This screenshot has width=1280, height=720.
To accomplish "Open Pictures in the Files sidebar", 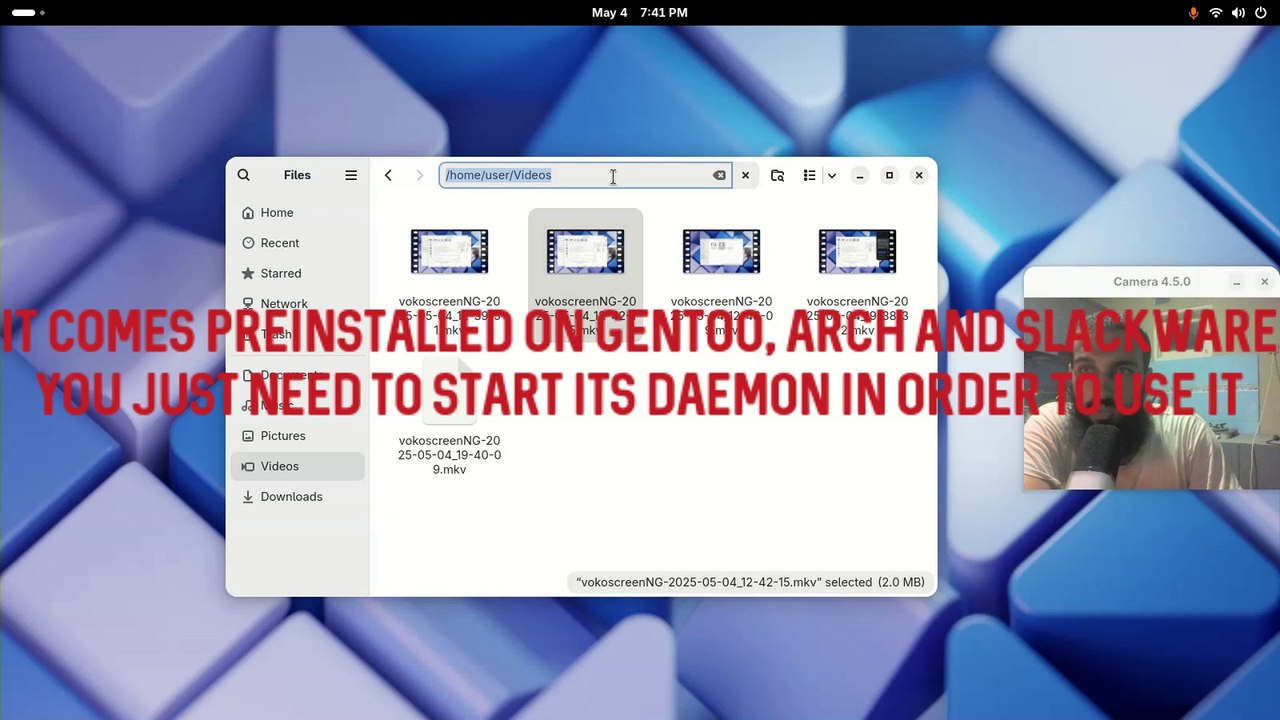I will point(298,436).
